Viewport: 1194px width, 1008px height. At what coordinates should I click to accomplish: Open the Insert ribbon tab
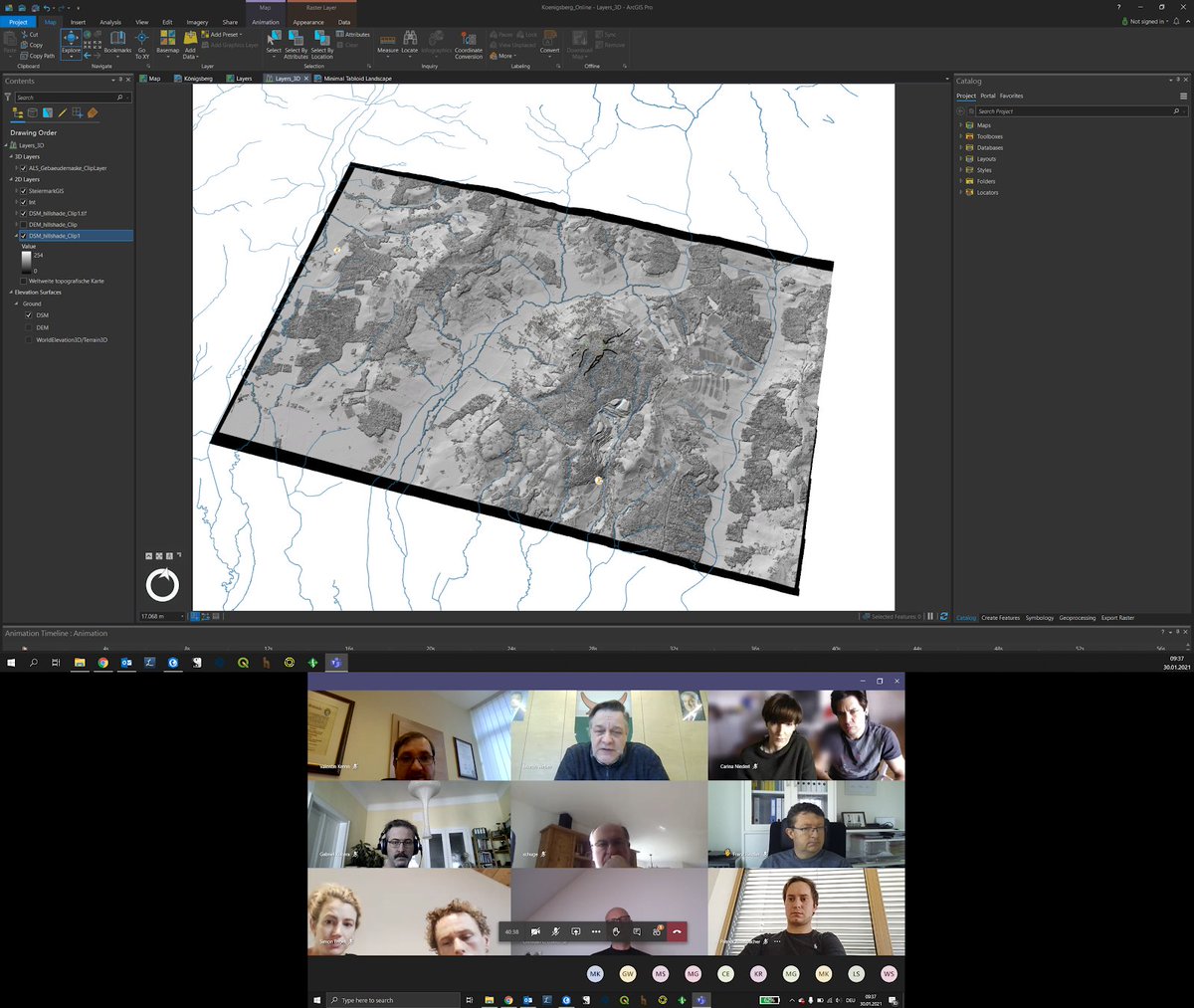pyautogui.click(x=78, y=22)
